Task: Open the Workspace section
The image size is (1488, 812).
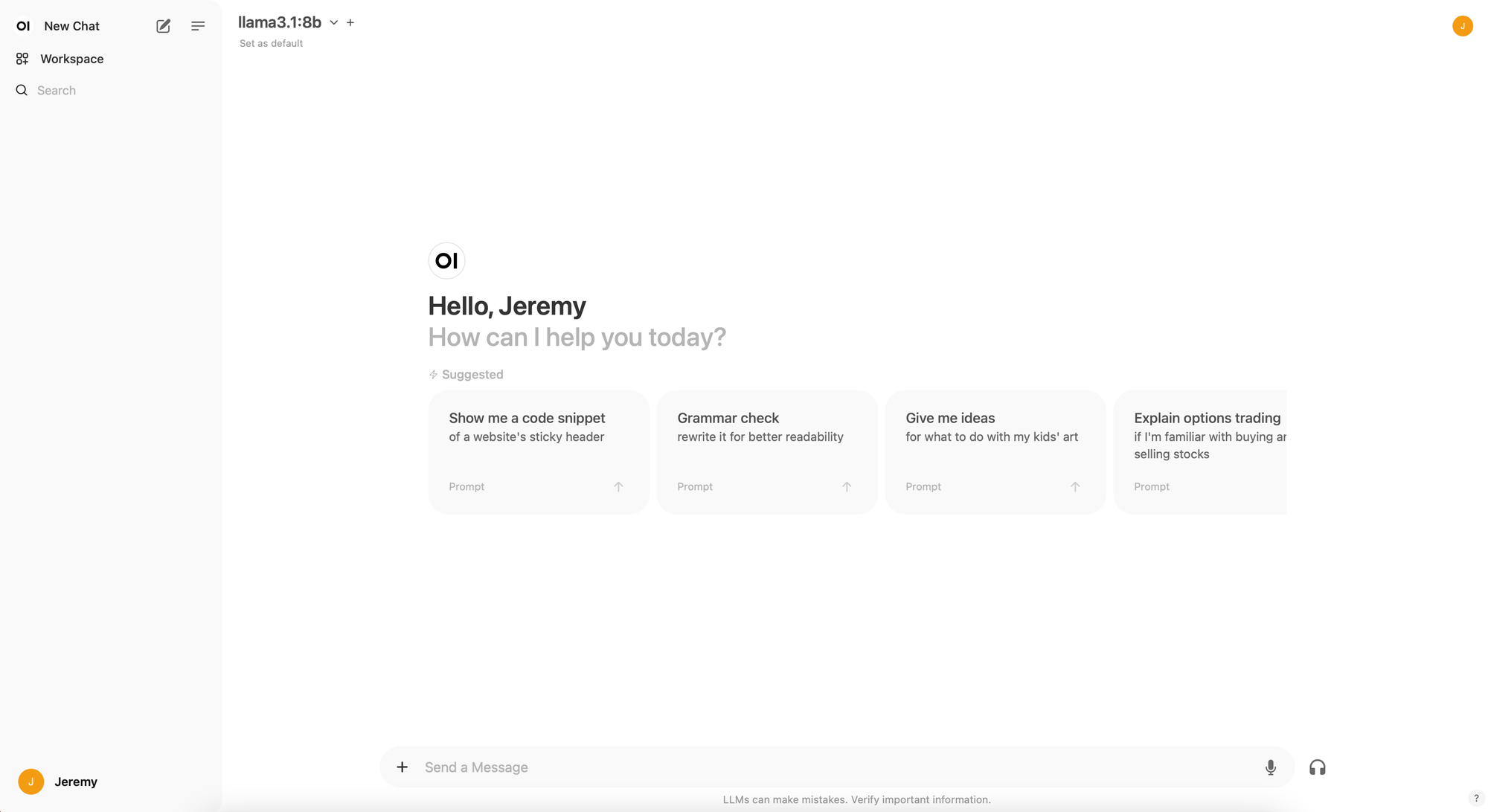Action: click(x=71, y=59)
